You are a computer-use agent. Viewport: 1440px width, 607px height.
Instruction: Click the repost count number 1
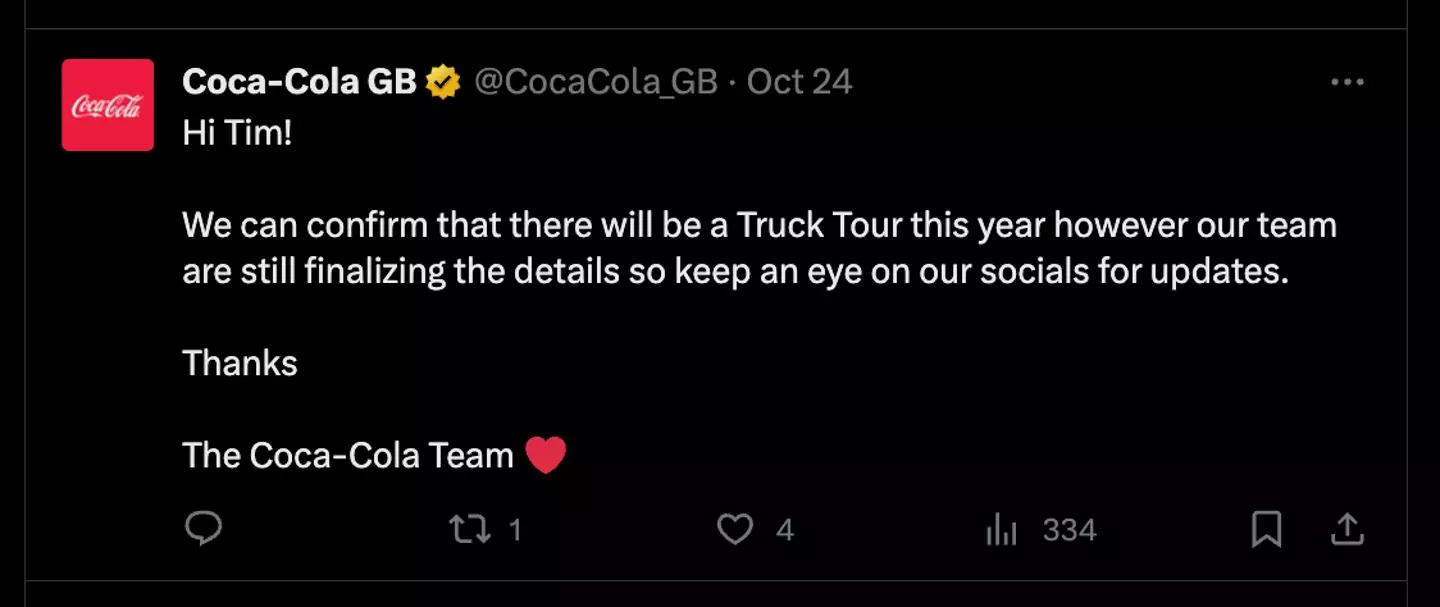pos(515,530)
